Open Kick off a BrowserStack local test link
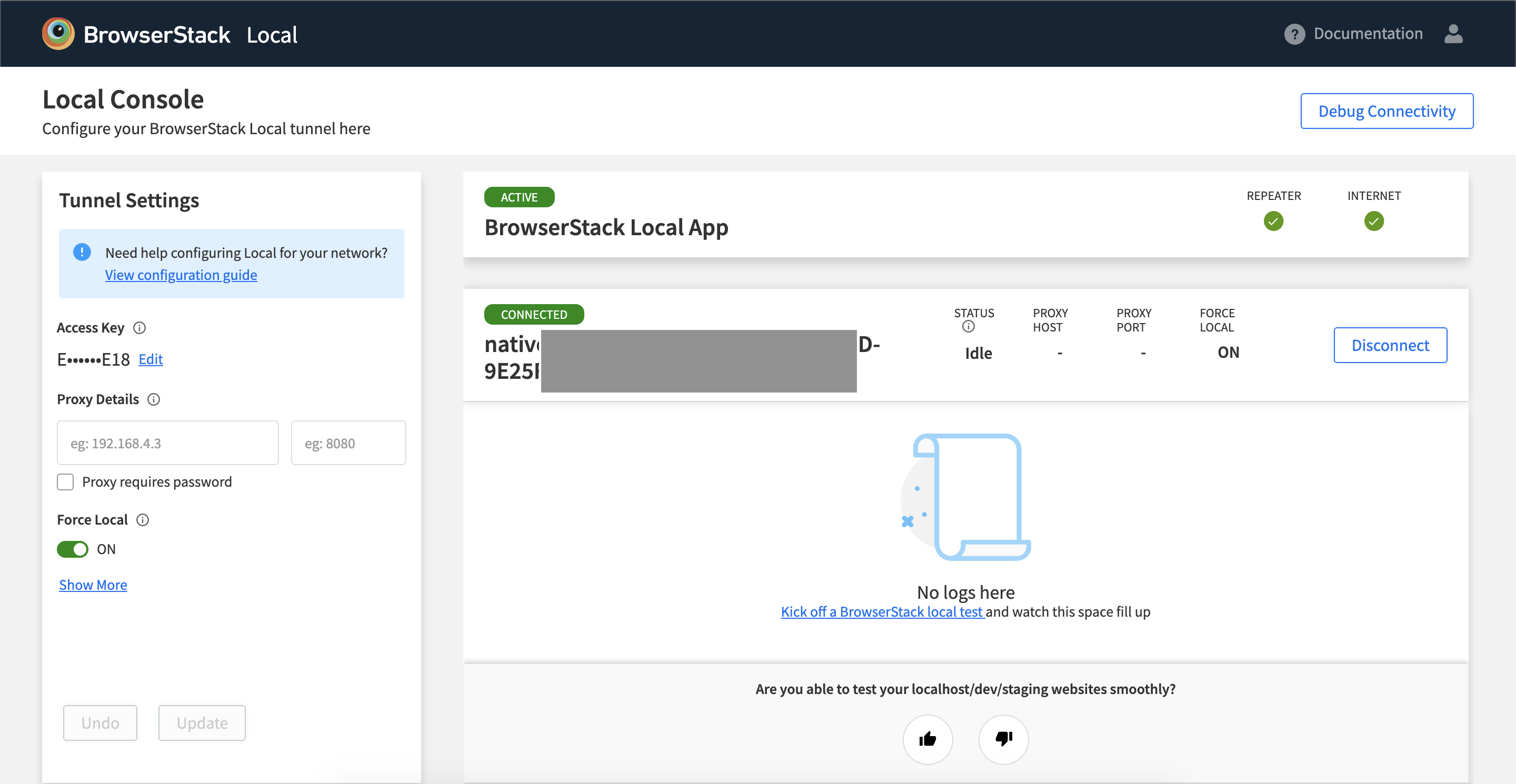 point(882,611)
